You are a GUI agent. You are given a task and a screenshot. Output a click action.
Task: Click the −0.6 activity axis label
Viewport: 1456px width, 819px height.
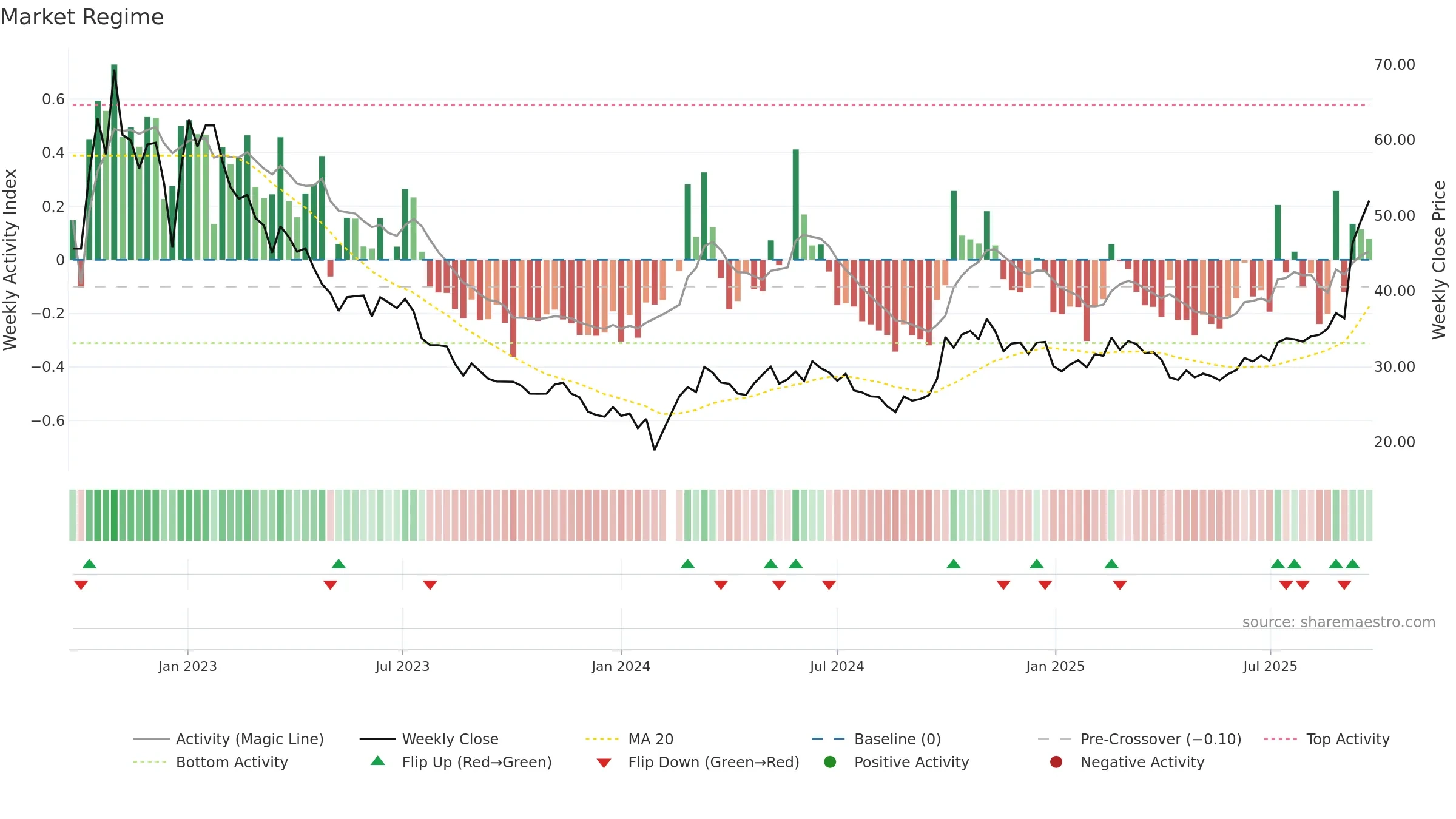[48, 420]
